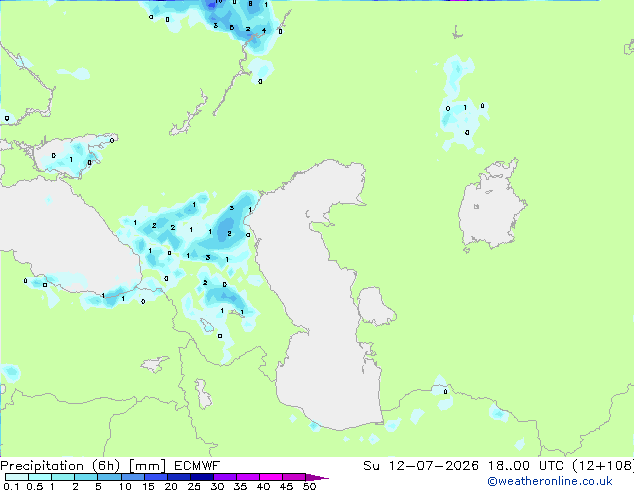Click the '30' legend scale label
Viewport: 634px width, 490px height.
coord(217,486)
